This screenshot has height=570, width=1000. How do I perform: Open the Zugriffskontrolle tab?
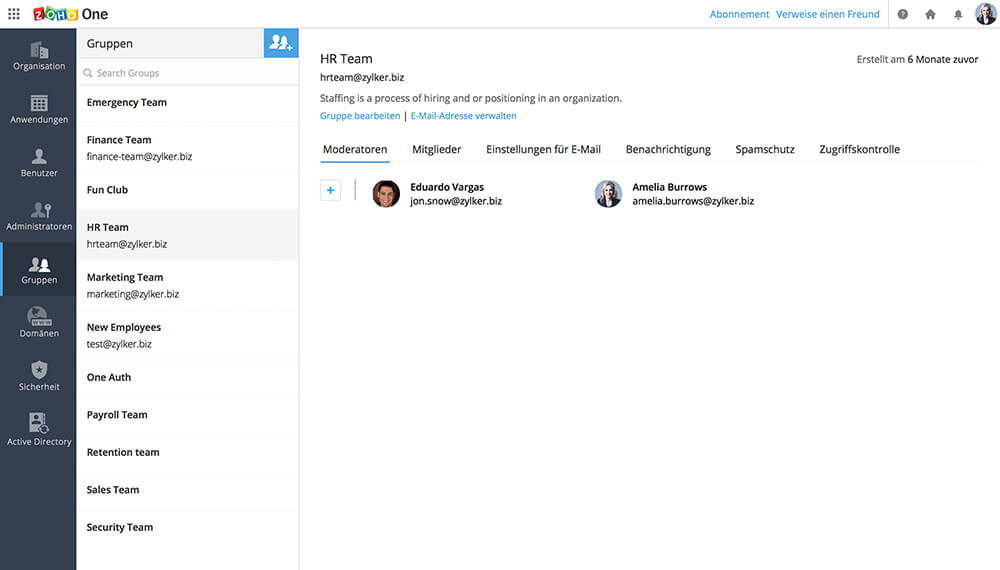859,149
